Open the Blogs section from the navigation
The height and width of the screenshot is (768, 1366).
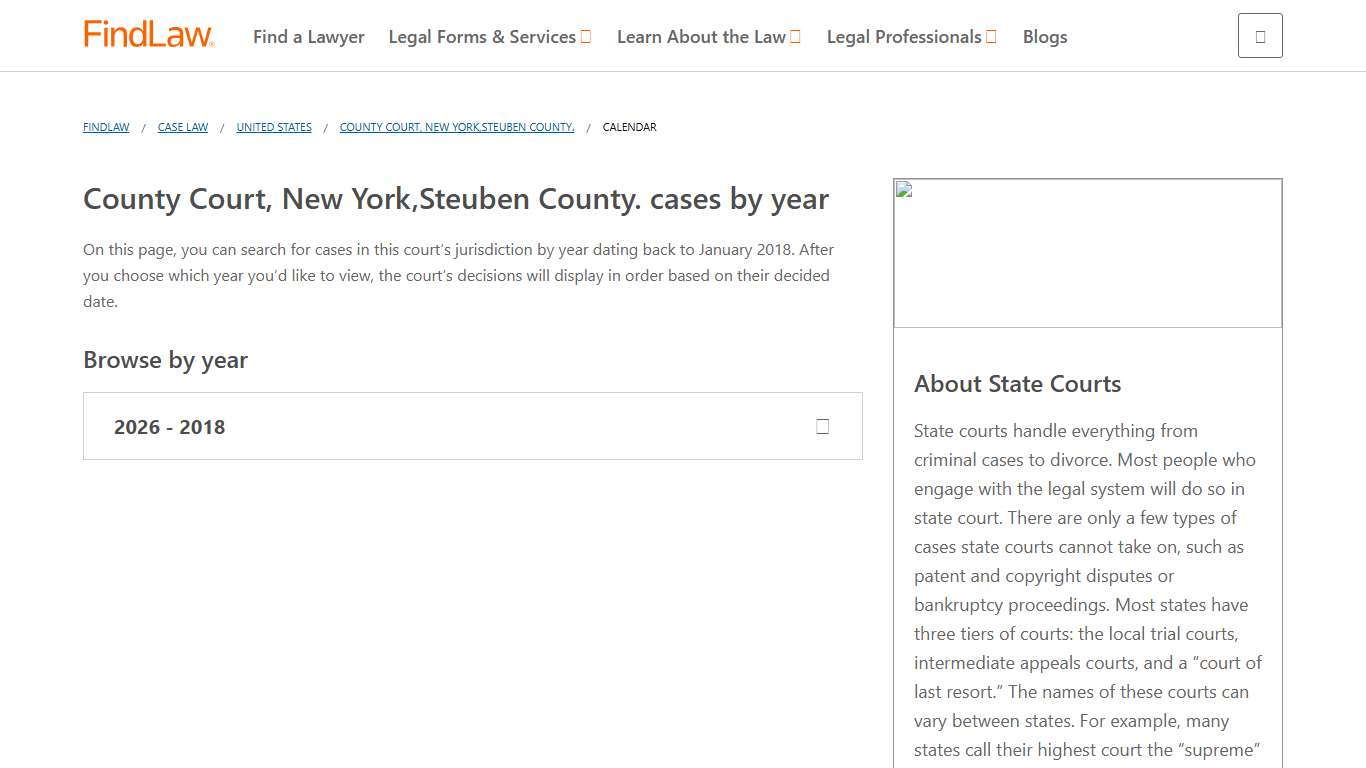[x=1044, y=36]
